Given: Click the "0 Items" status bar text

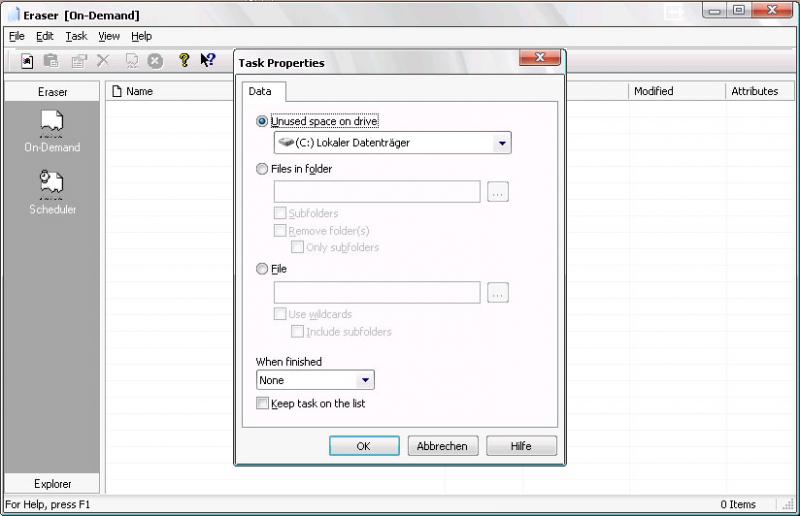Looking at the screenshot, I should click(738, 504).
